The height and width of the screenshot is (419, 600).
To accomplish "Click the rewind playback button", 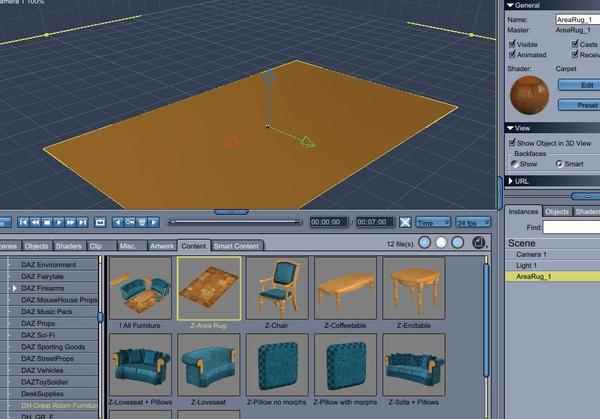I will tap(35, 222).
